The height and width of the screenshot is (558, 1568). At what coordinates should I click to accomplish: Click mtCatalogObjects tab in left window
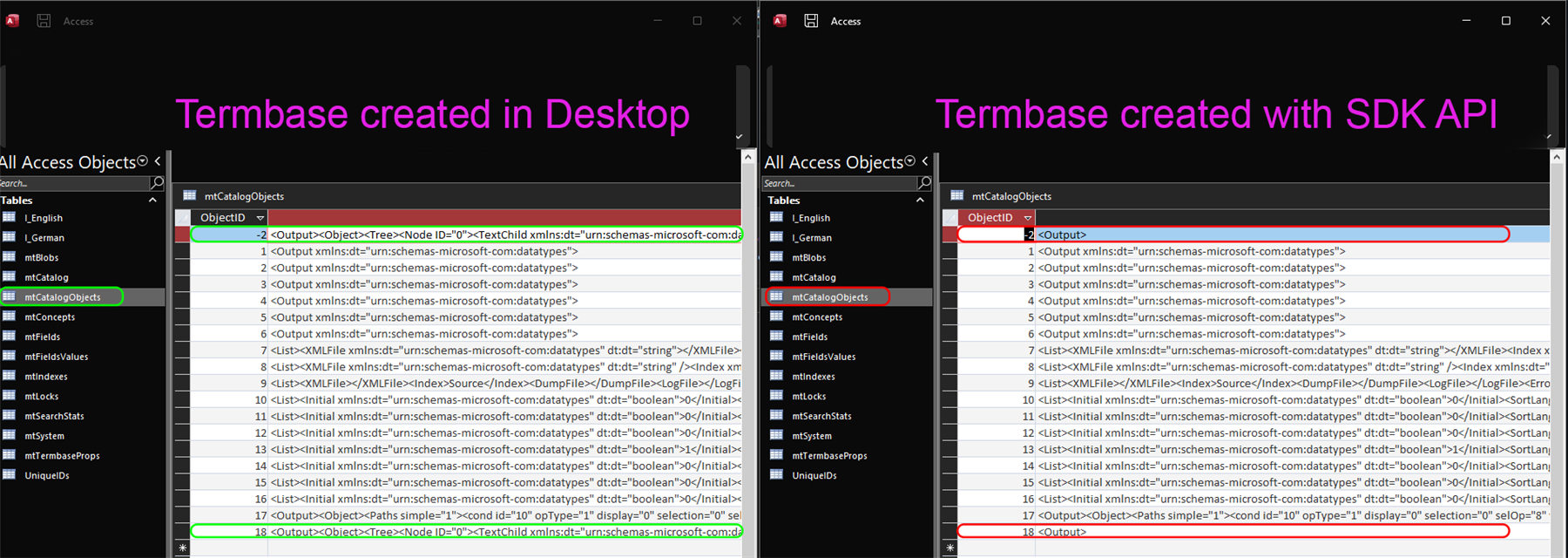point(233,196)
